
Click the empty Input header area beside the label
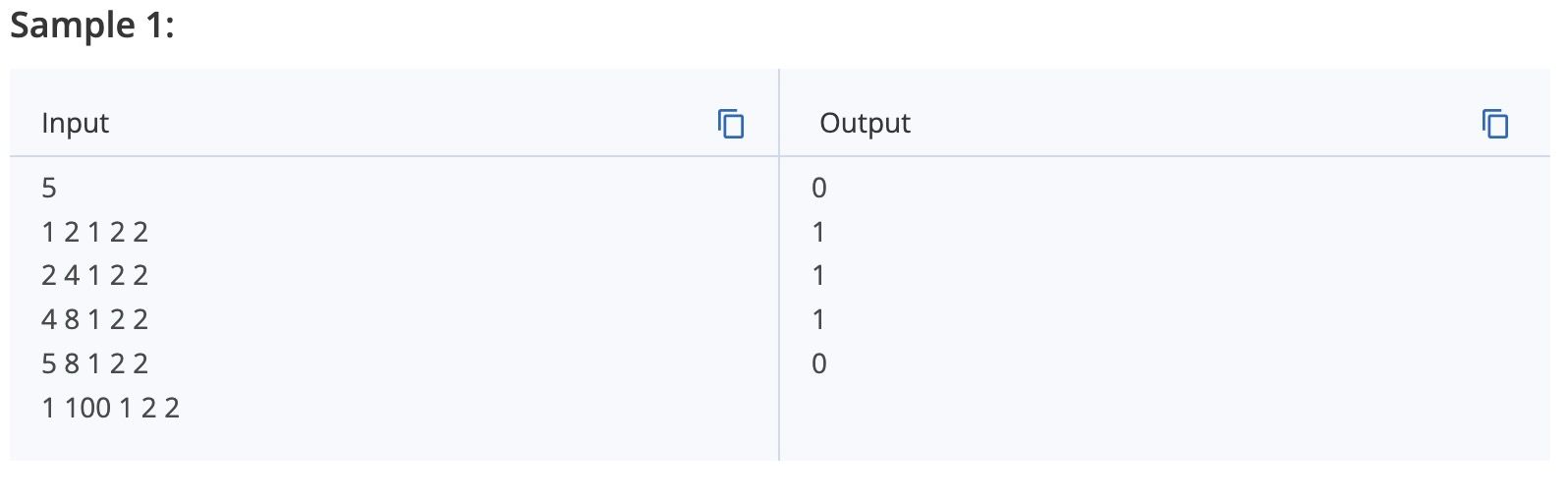(413, 123)
